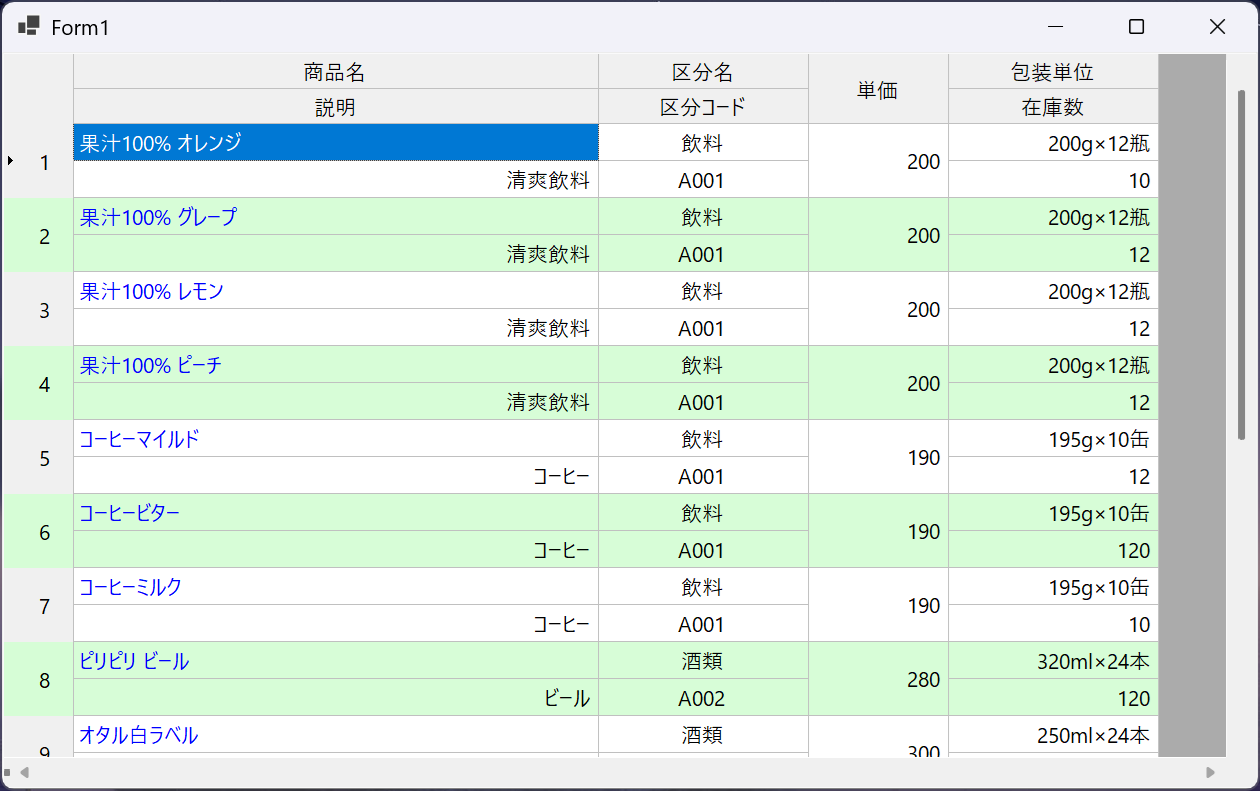The height and width of the screenshot is (791, 1260).
Task: Click 清爽飲料 description in row 3
Action: 336,328
